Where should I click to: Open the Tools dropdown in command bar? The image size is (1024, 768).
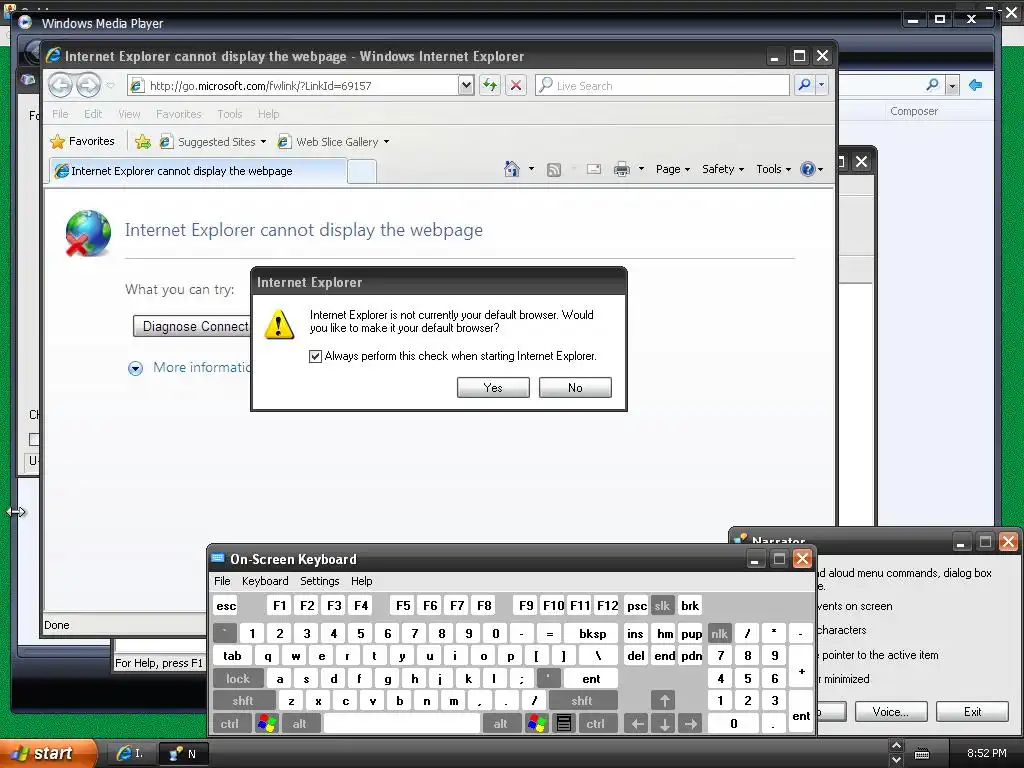pyautogui.click(x=773, y=169)
